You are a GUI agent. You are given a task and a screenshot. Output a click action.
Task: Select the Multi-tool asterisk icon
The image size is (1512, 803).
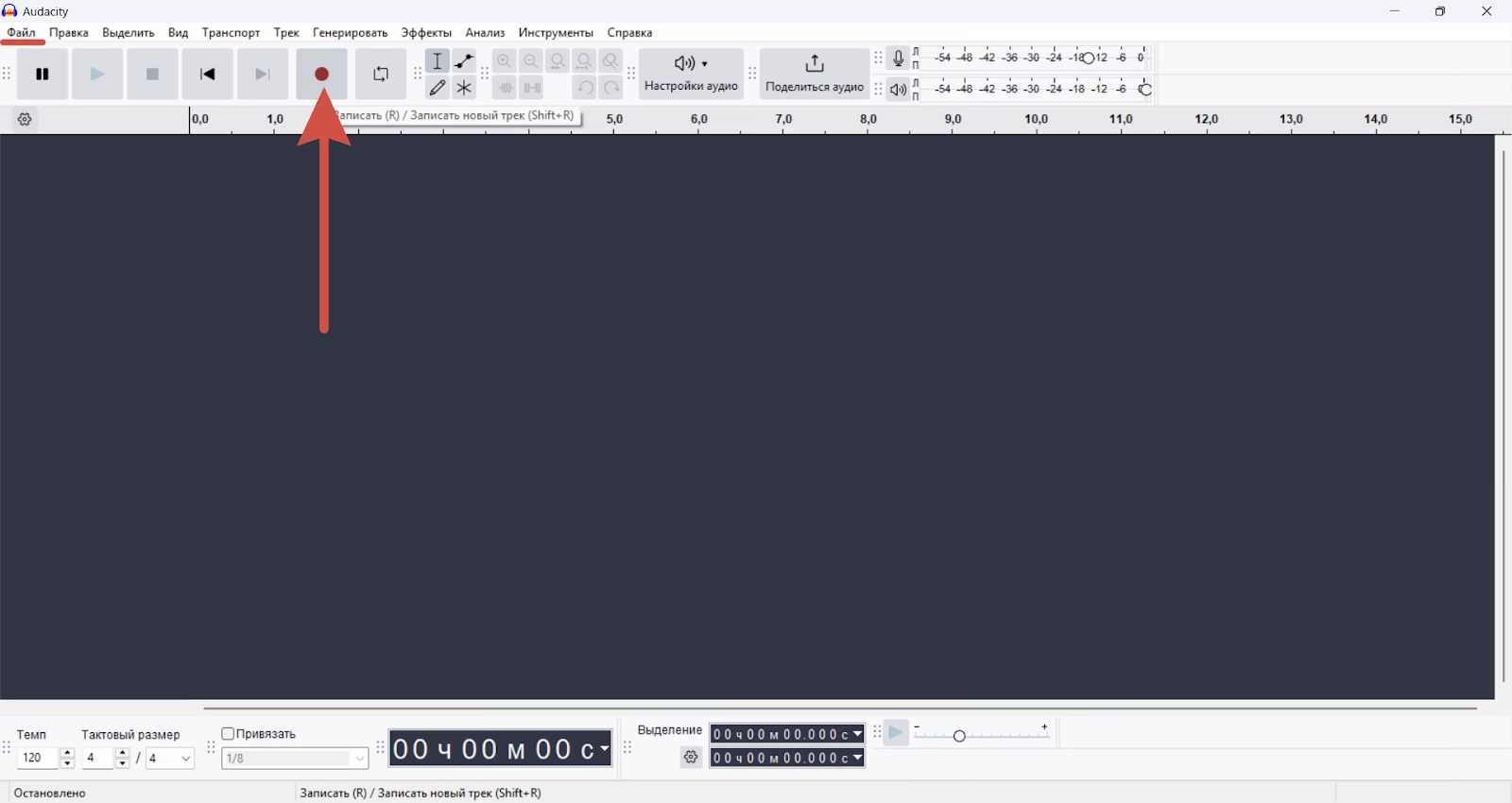click(464, 88)
